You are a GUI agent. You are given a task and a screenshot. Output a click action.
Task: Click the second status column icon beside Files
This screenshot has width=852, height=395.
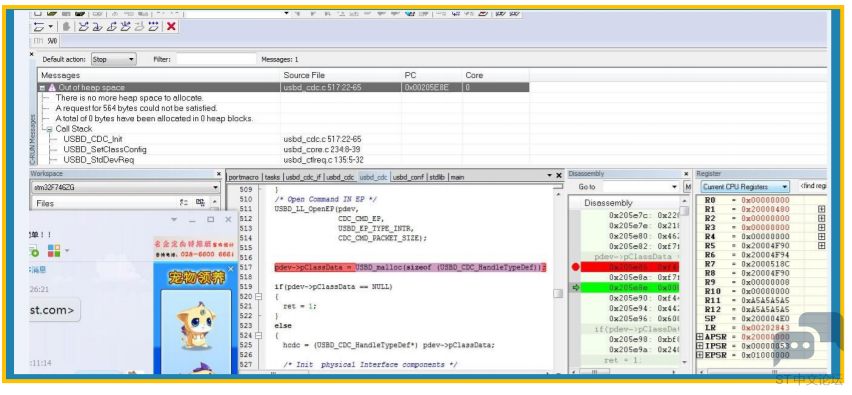coord(200,203)
